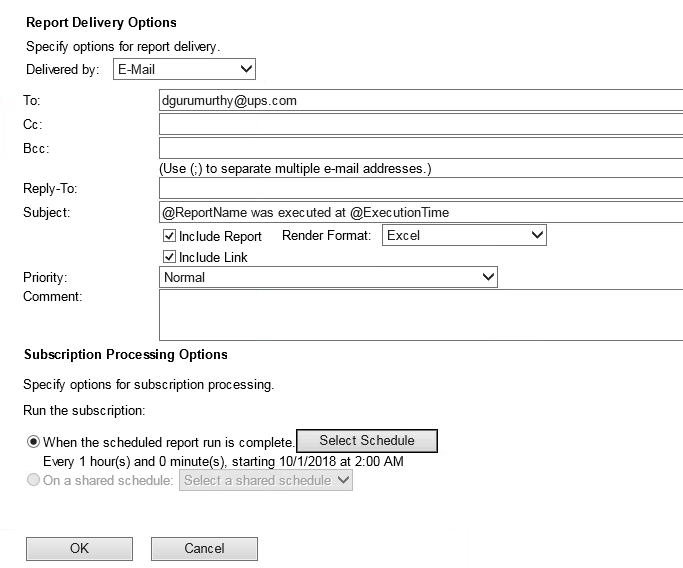Select the scheduled report run radio button
This screenshot has width=683, height=568.
pos(33,441)
